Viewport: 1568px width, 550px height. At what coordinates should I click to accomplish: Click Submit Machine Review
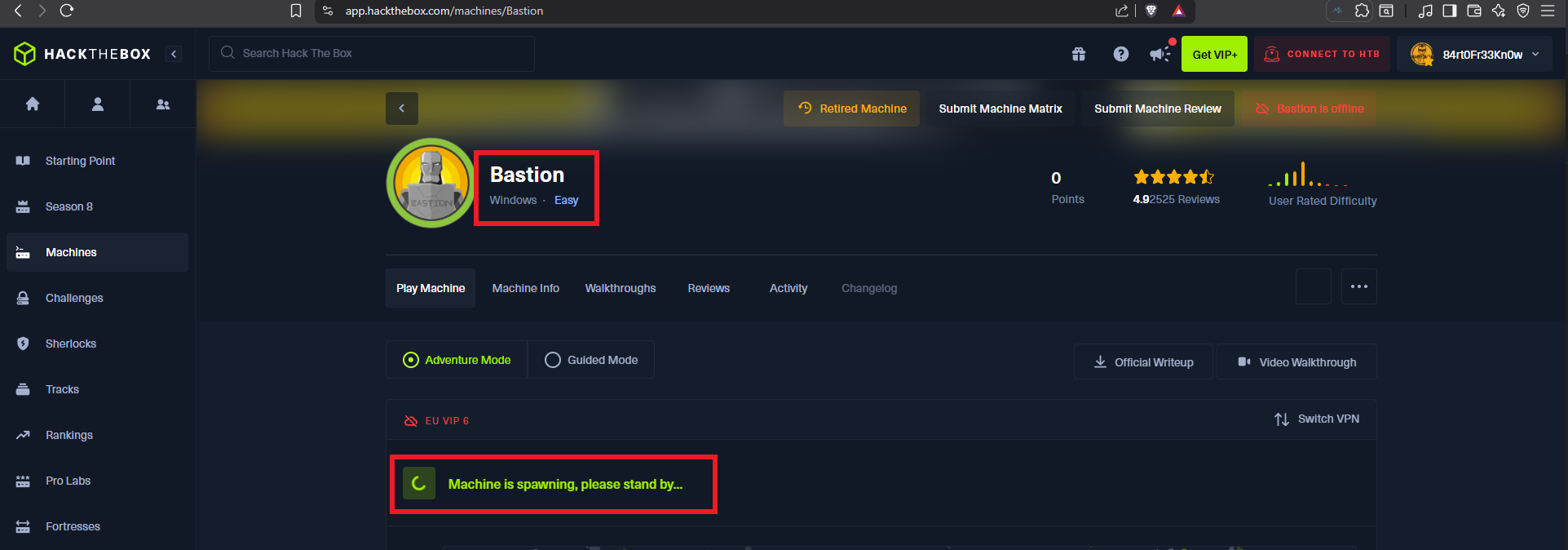pyautogui.click(x=1157, y=109)
